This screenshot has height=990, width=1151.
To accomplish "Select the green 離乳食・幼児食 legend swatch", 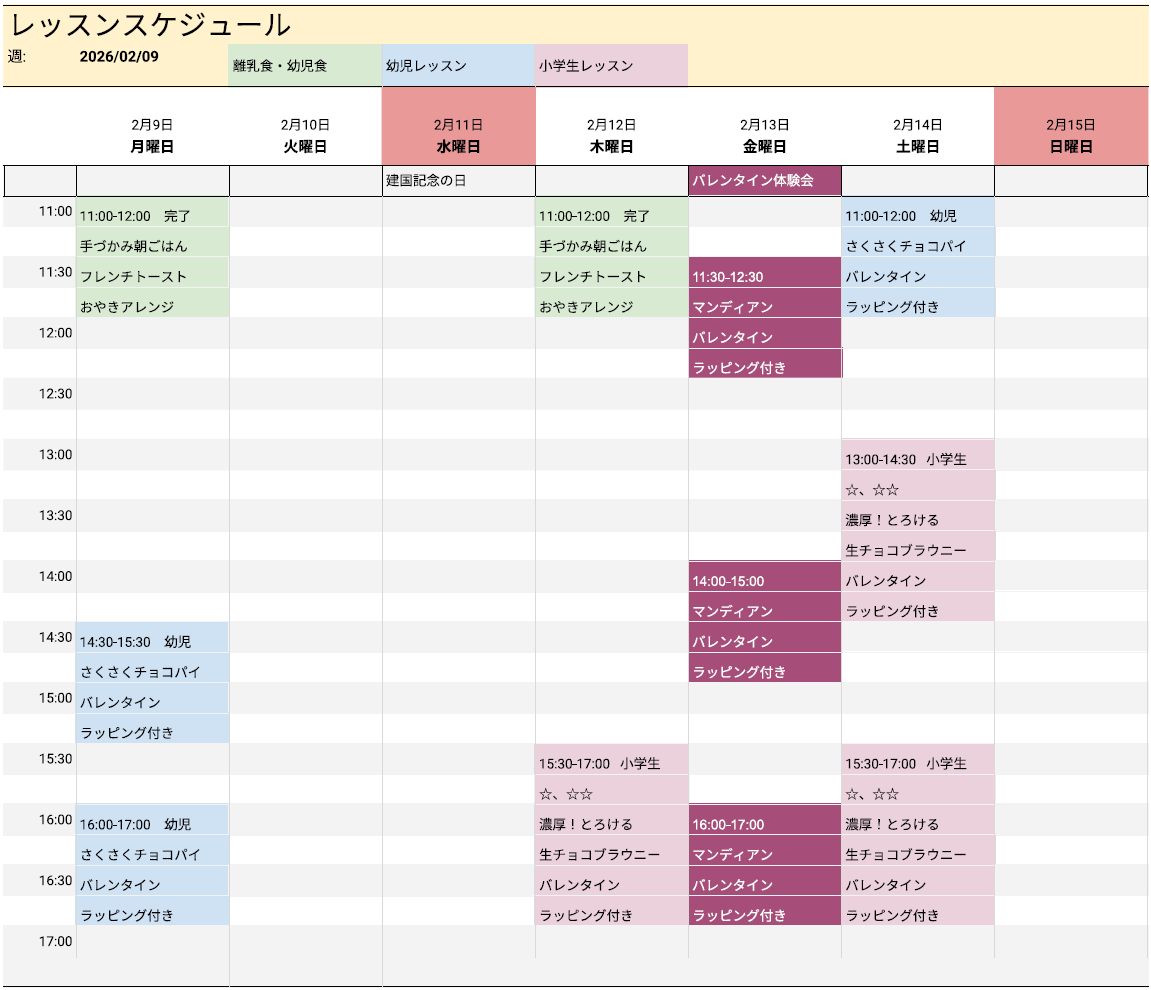I will [x=305, y=66].
